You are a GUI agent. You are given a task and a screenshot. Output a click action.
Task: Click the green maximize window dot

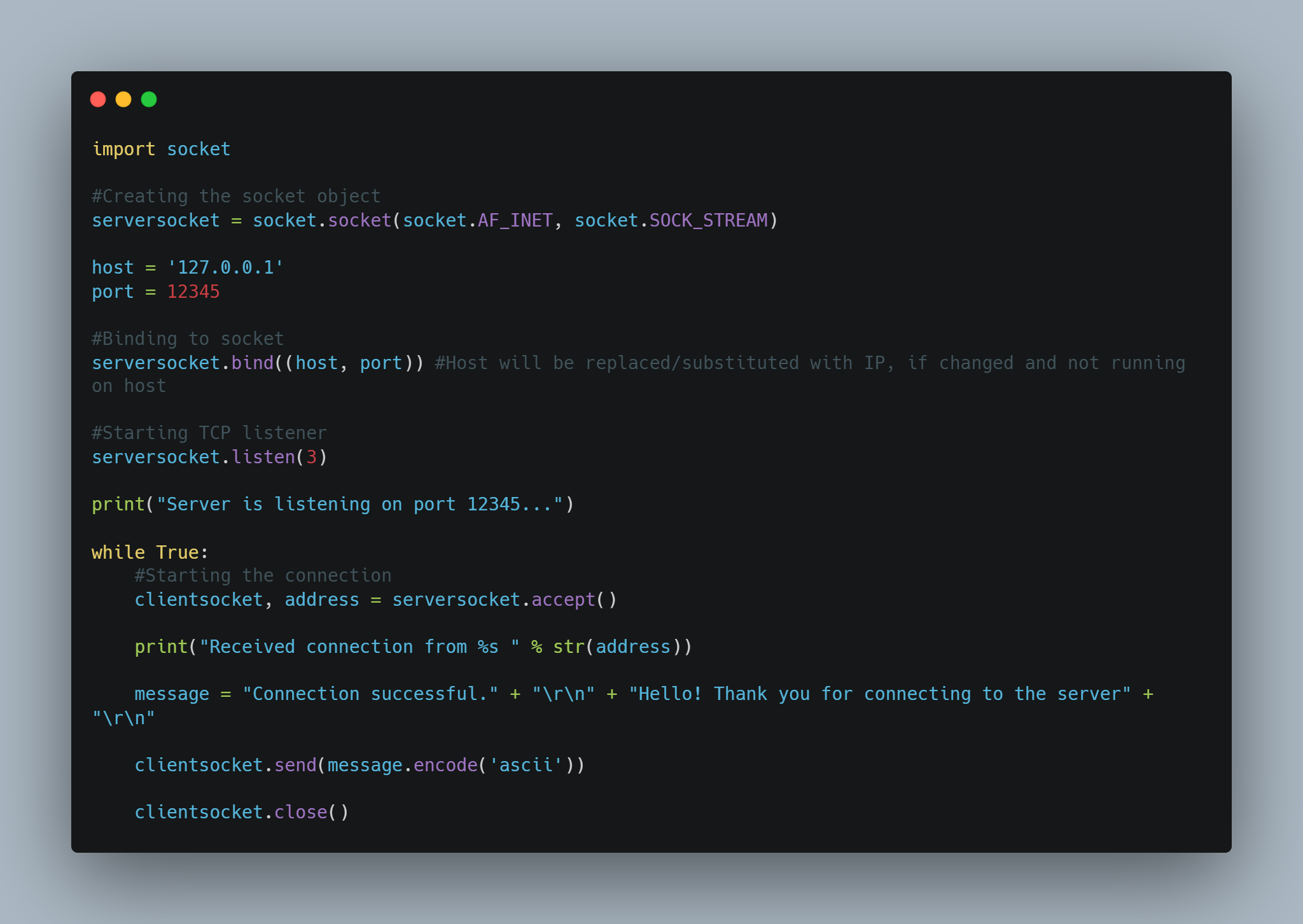pos(149,99)
